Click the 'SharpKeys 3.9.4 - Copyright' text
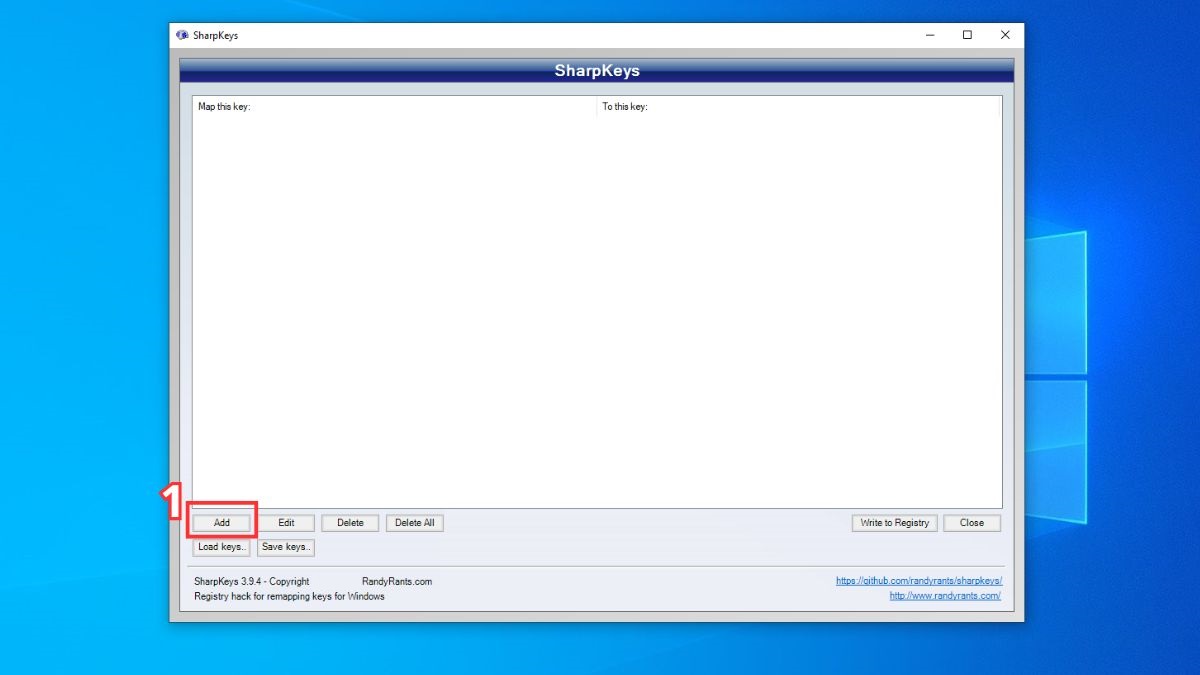Viewport: 1200px width, 675px height. pyautogui.click(x=251, y=581)
